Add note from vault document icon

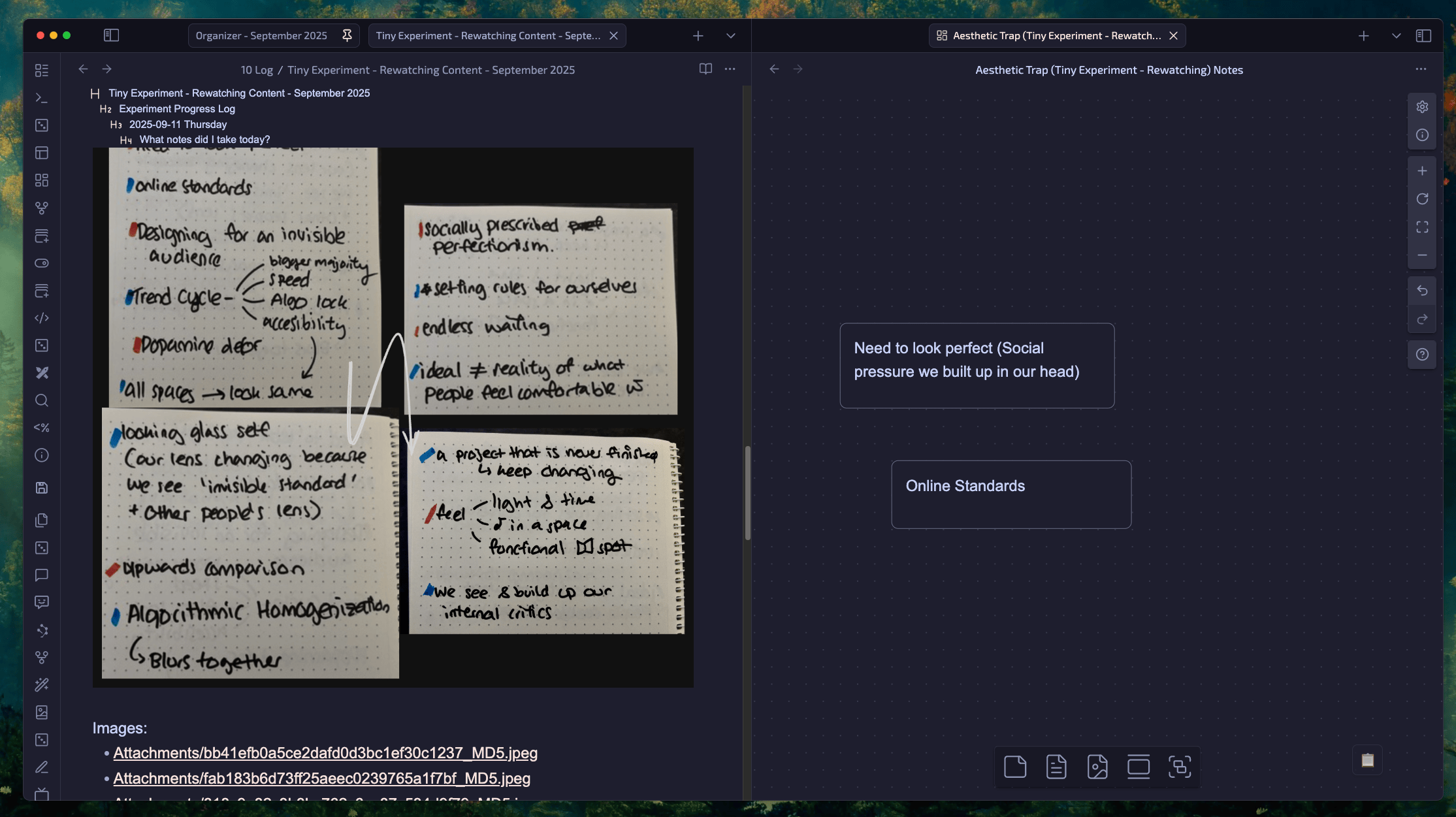click(x=1056, y=767)
